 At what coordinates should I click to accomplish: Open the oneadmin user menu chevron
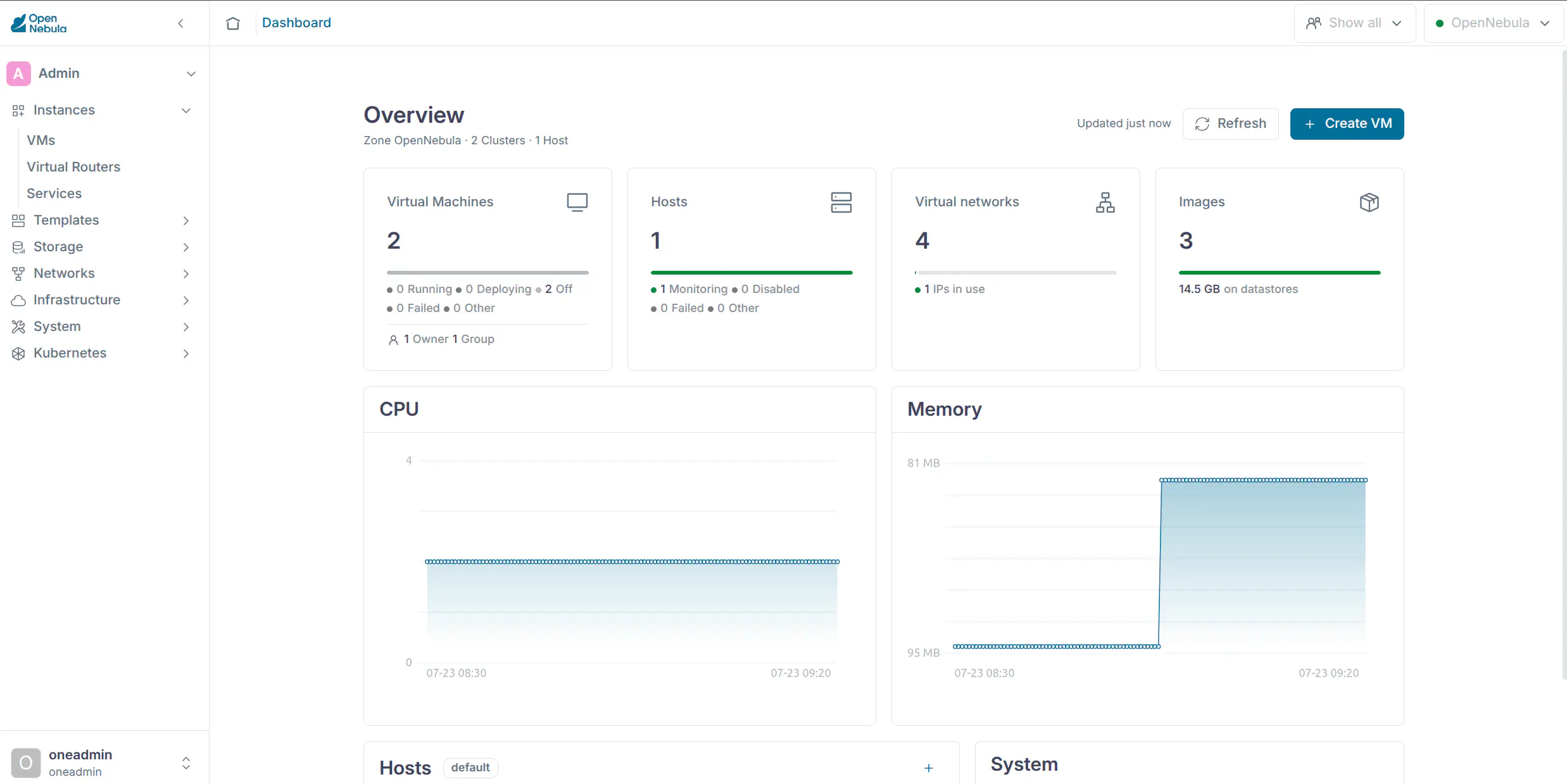(x=186, y=763)
